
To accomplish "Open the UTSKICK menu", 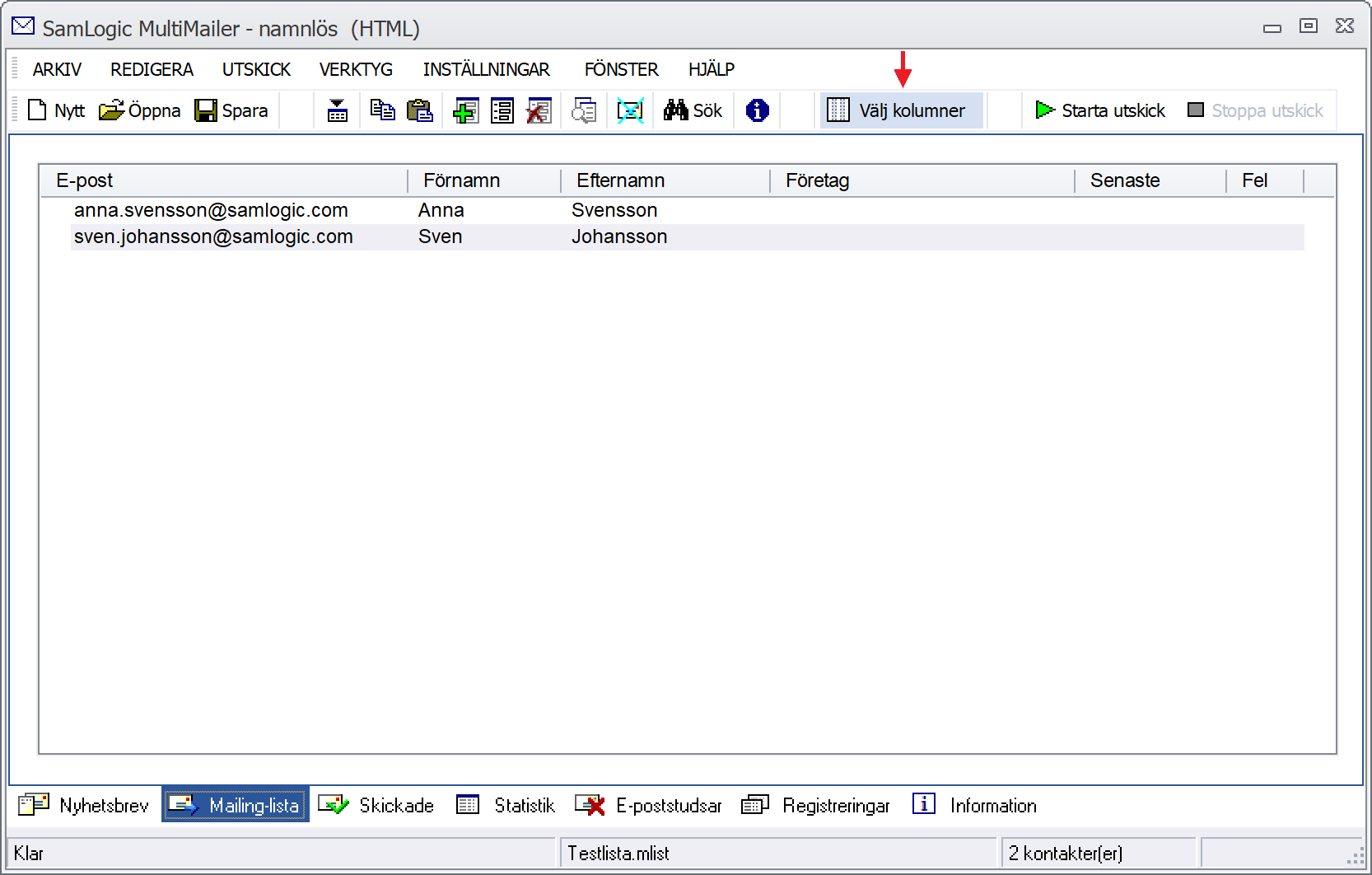I will [x=256, y=69].
